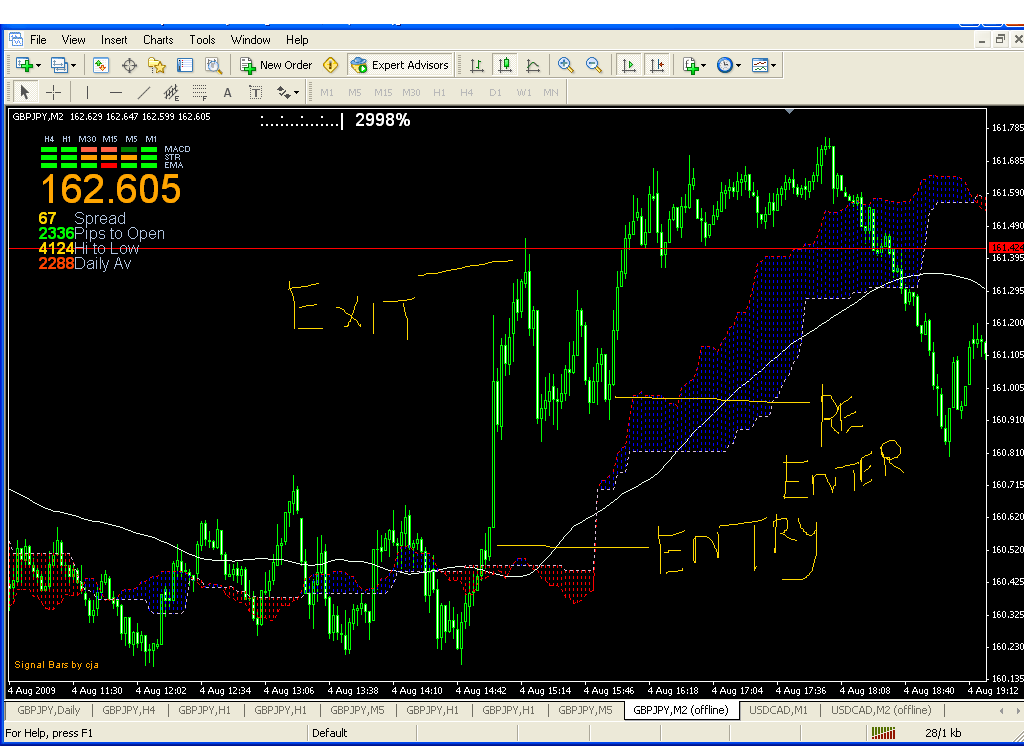The width and height of the screenshot is (1032, 746).
Task: Expand the new chart dropdown arrow
Action: (x=38, y=65)
